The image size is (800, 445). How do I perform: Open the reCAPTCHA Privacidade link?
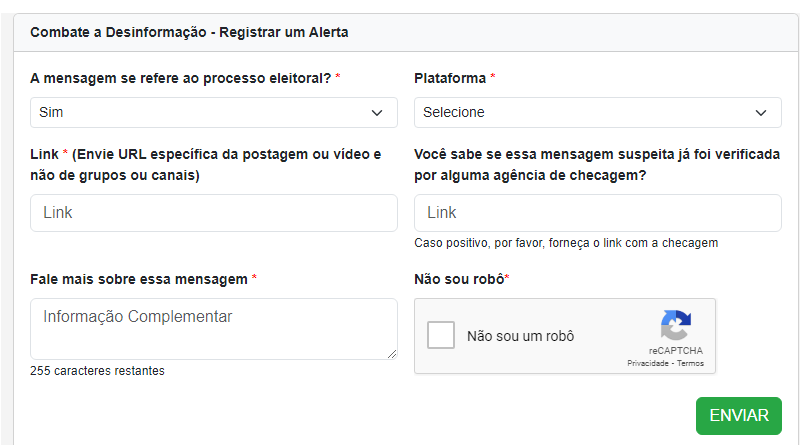pyautogui.click(x=648, y=364)
